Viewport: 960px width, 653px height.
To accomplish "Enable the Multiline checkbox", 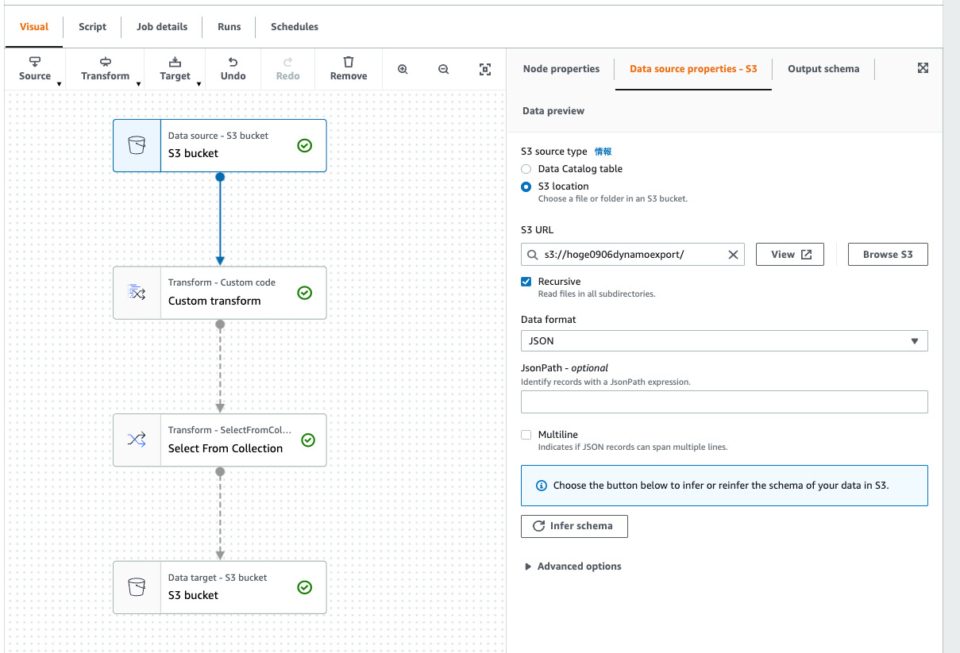I will (526, 435).
